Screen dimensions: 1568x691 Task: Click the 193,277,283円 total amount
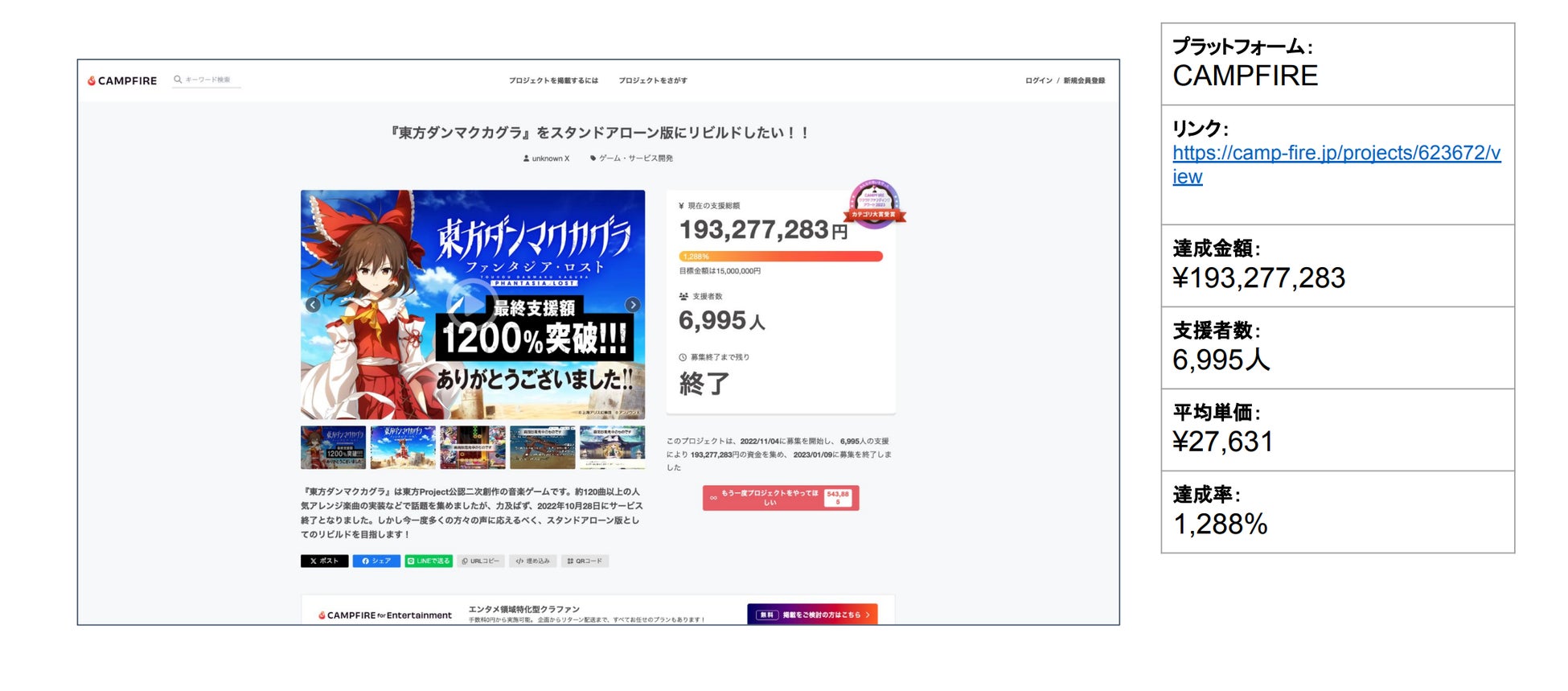click(x=763, y=230)
